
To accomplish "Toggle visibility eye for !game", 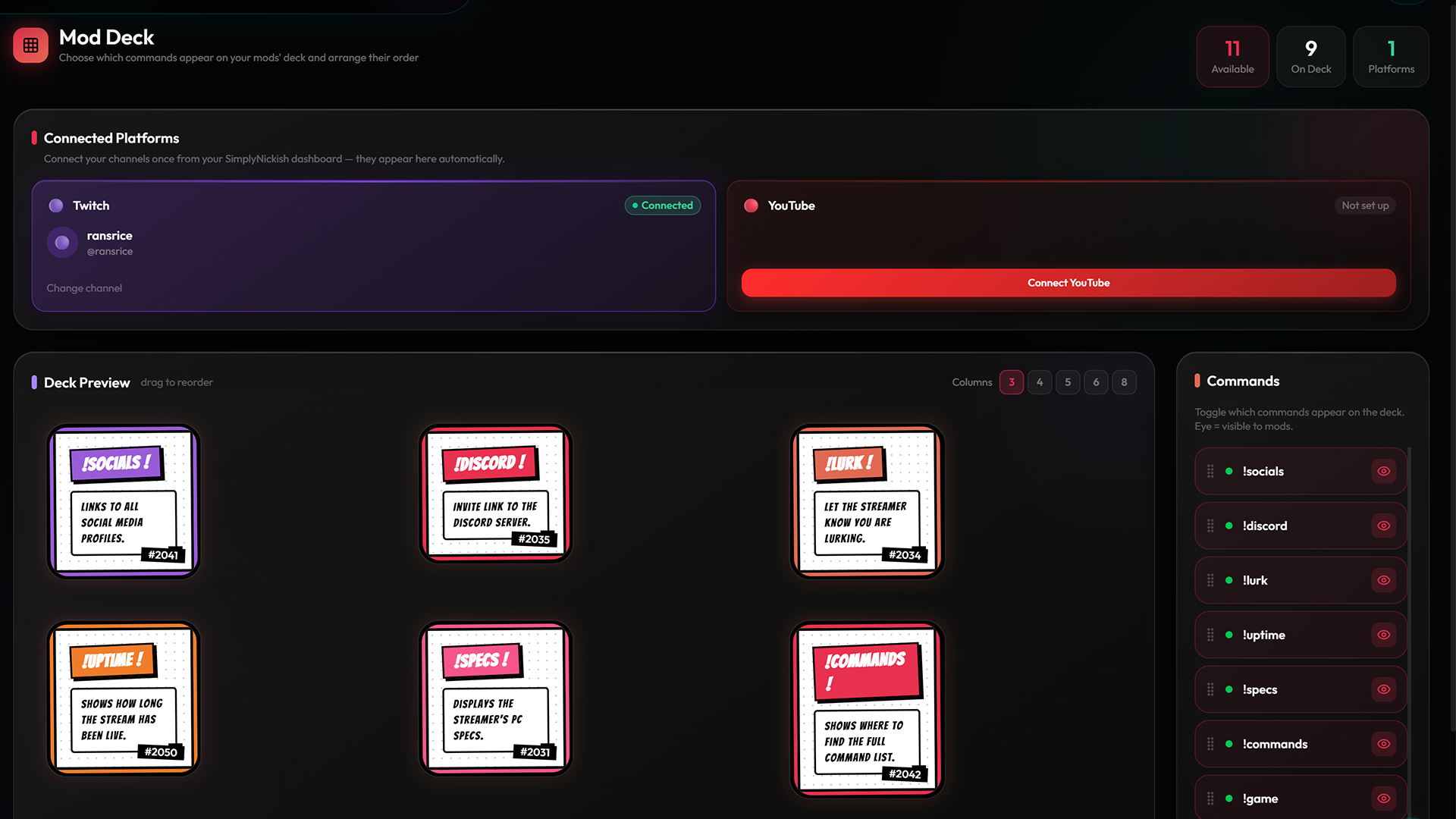I will tap(1384, 799).
